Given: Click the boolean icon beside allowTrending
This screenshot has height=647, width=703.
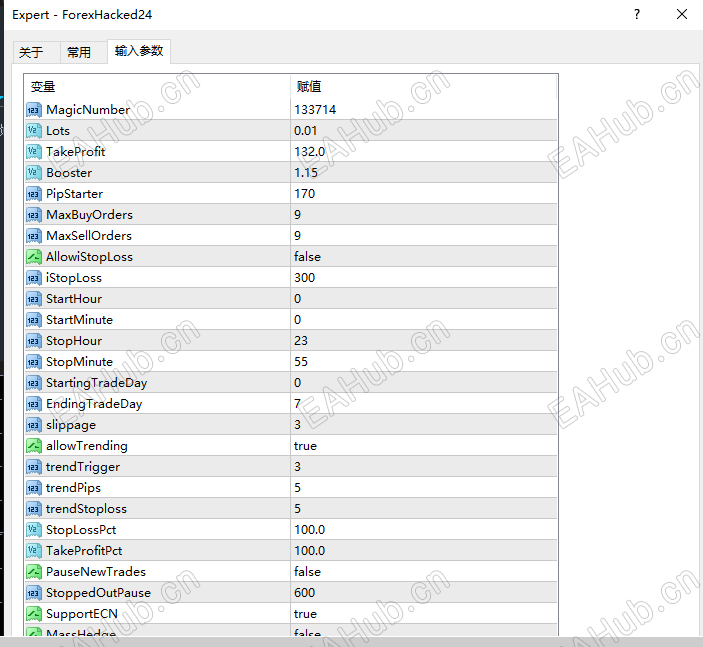Looking at the screenshot, I should (34, 446).
